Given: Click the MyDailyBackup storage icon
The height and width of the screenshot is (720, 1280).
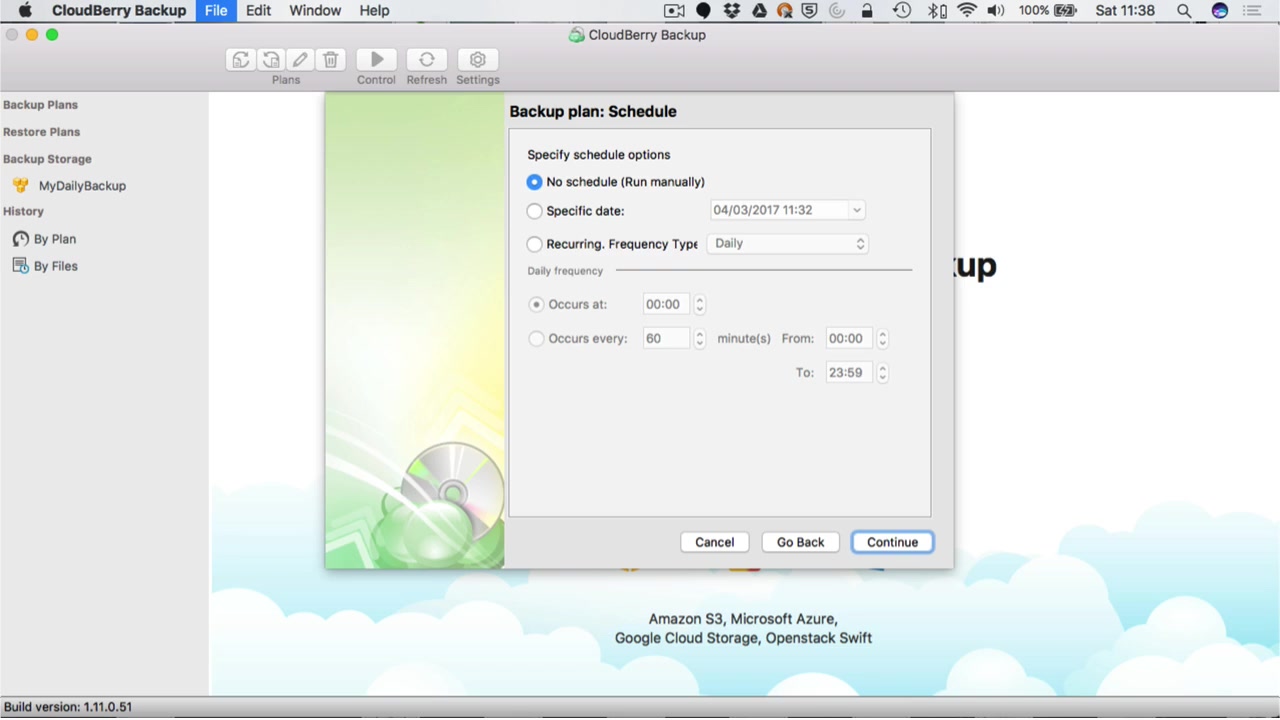Looking at the screenshot, I should (x=21, y=186).
